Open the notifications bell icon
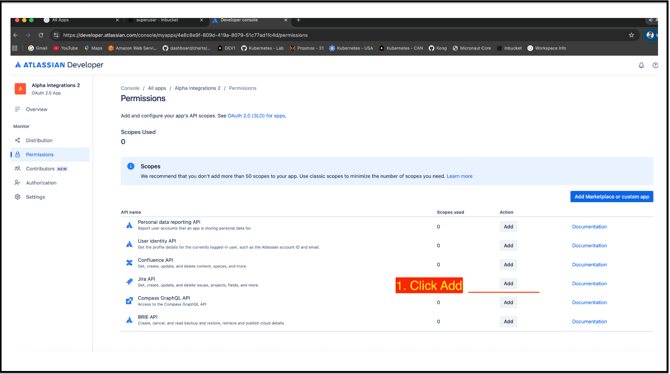This screenshot has height=374, width=670. click(641, 65)
